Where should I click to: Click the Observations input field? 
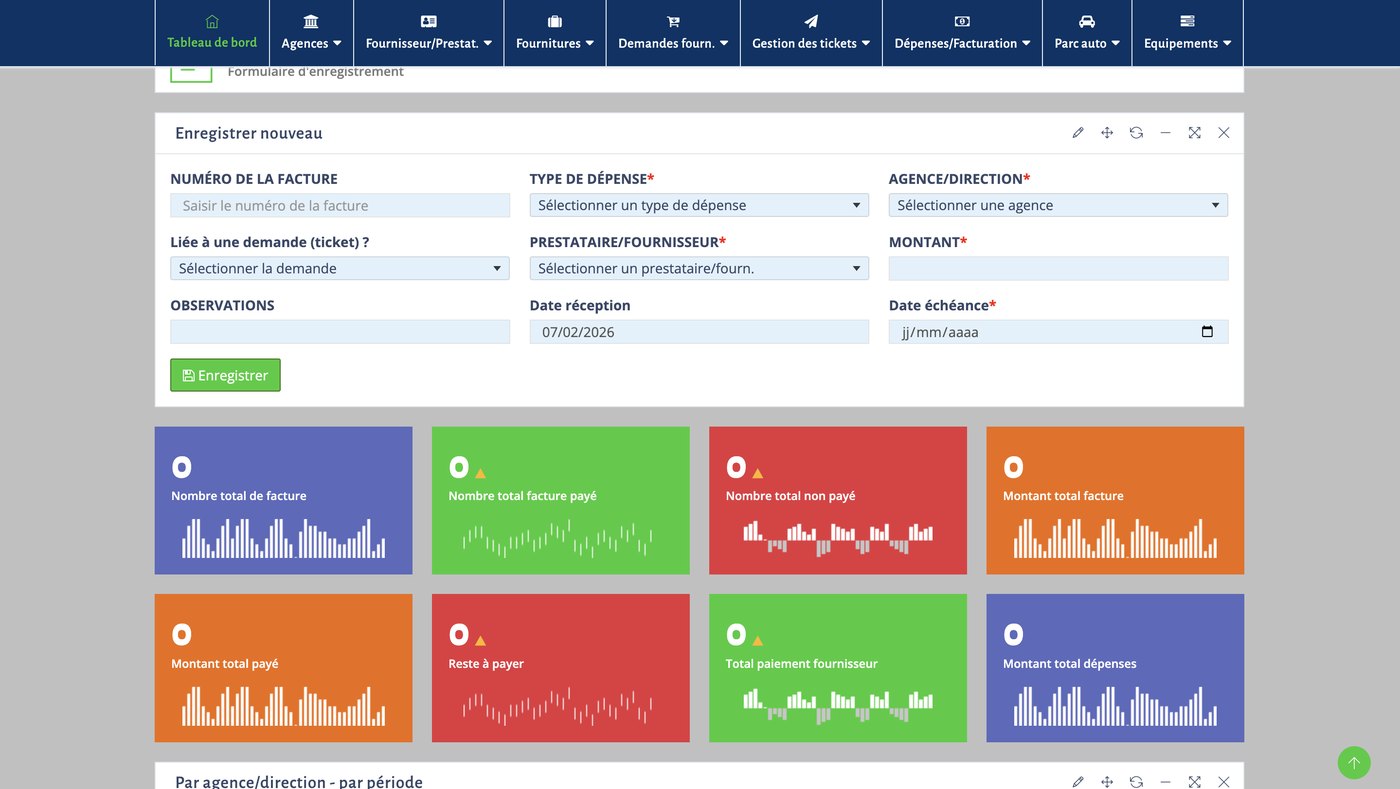pos(340,332)
